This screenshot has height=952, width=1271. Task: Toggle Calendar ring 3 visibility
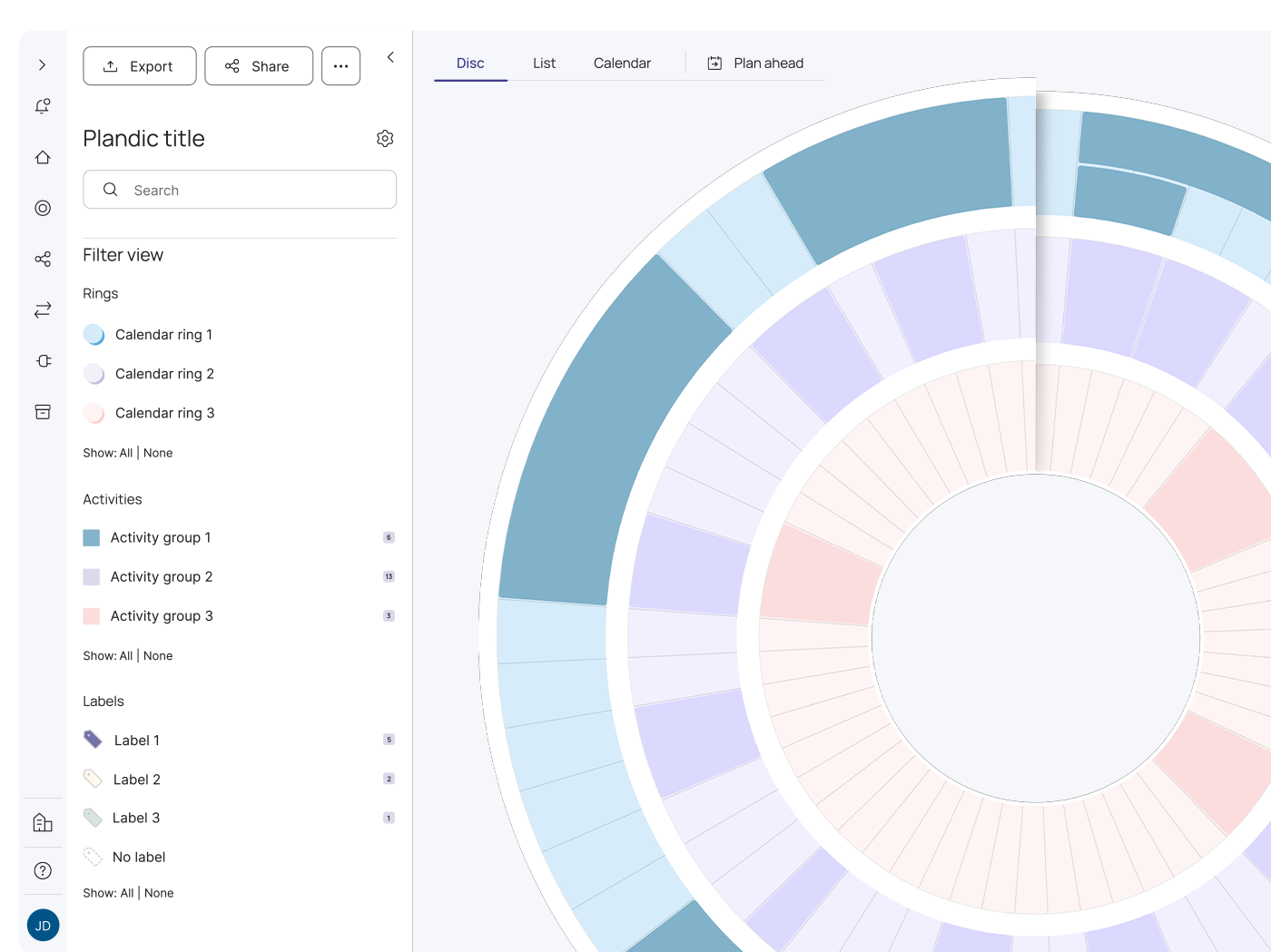pos(94,413)
